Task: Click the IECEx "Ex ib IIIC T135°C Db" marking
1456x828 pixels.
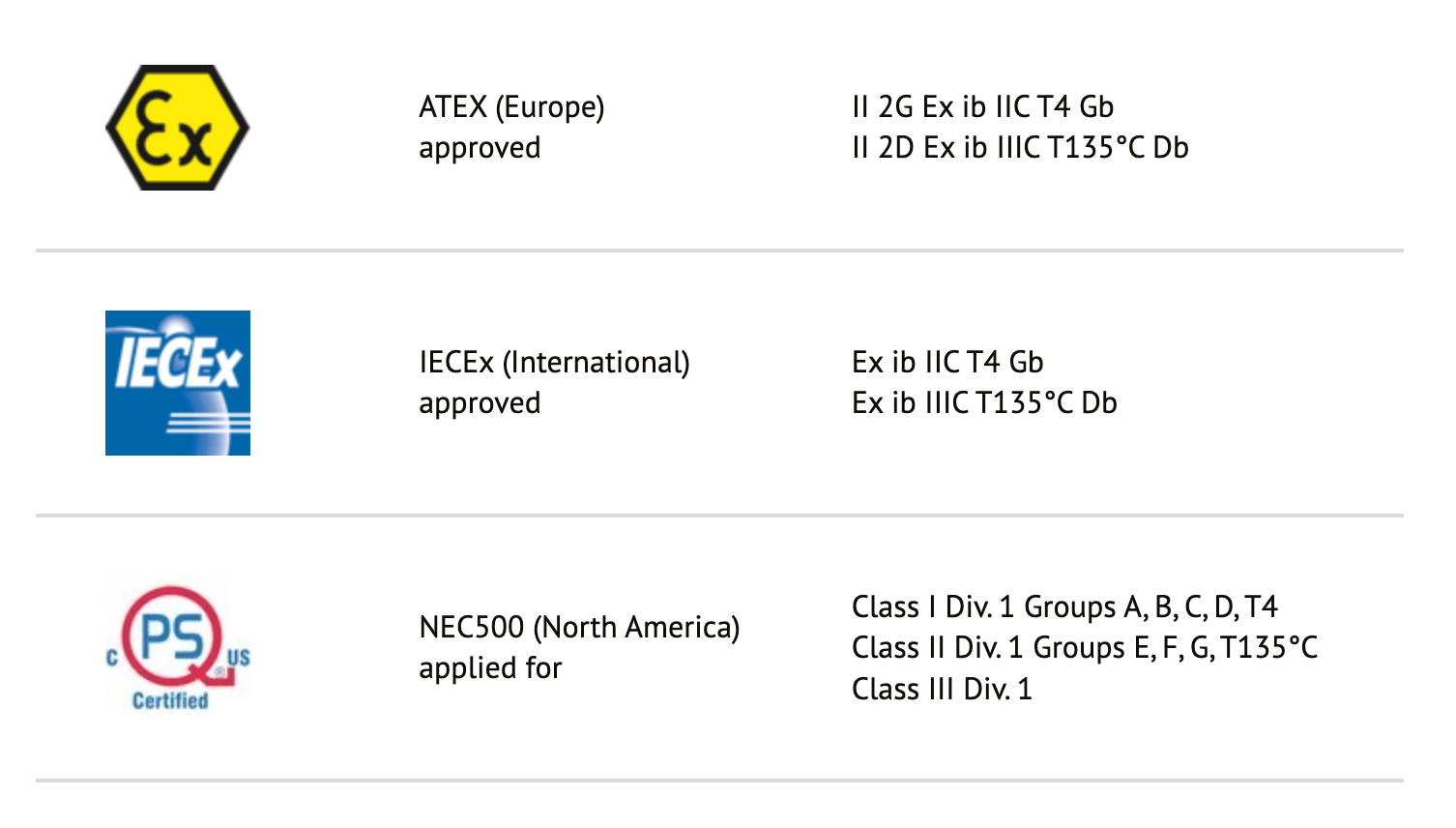Action: pos(984,403)
